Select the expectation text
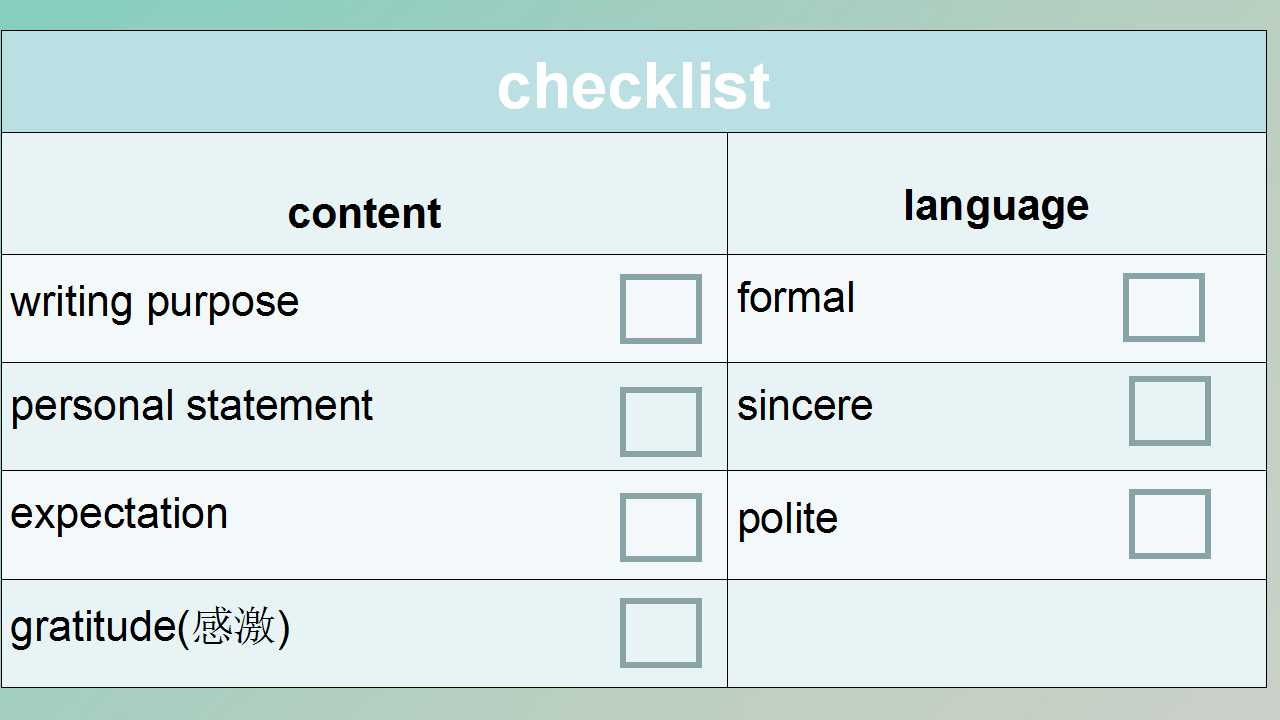This screenshot has width=1280, height=720. point(119,514)
